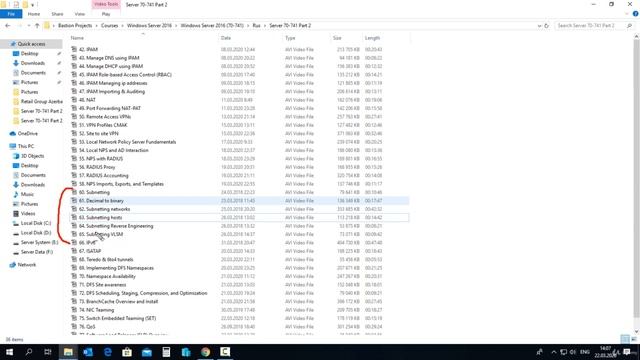Open Local Disk (C:) in sidebar
Image resolution: width=640 pixels, height=360 pixels.
(x=36, y=223)
